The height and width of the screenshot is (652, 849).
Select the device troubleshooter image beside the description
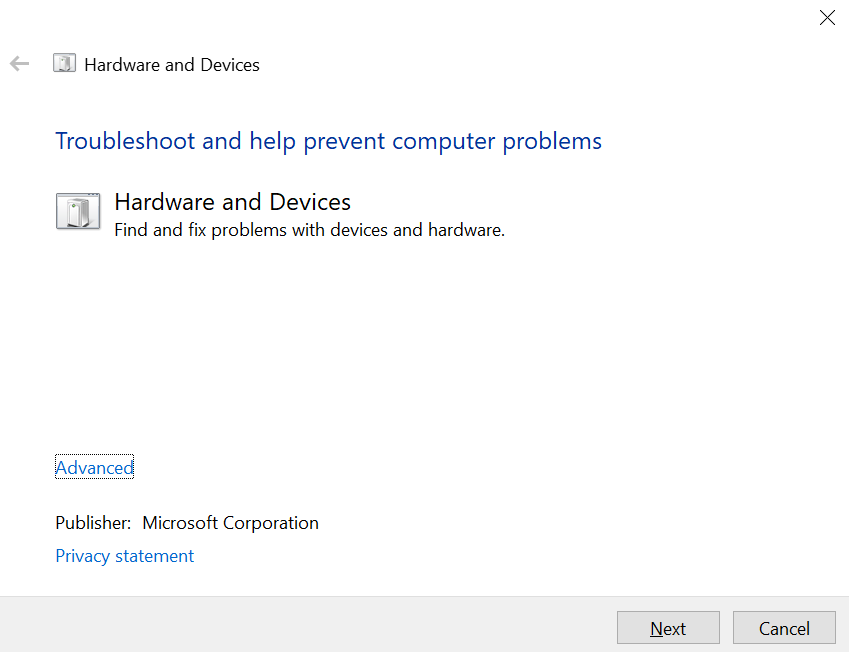tap(78, 211)
